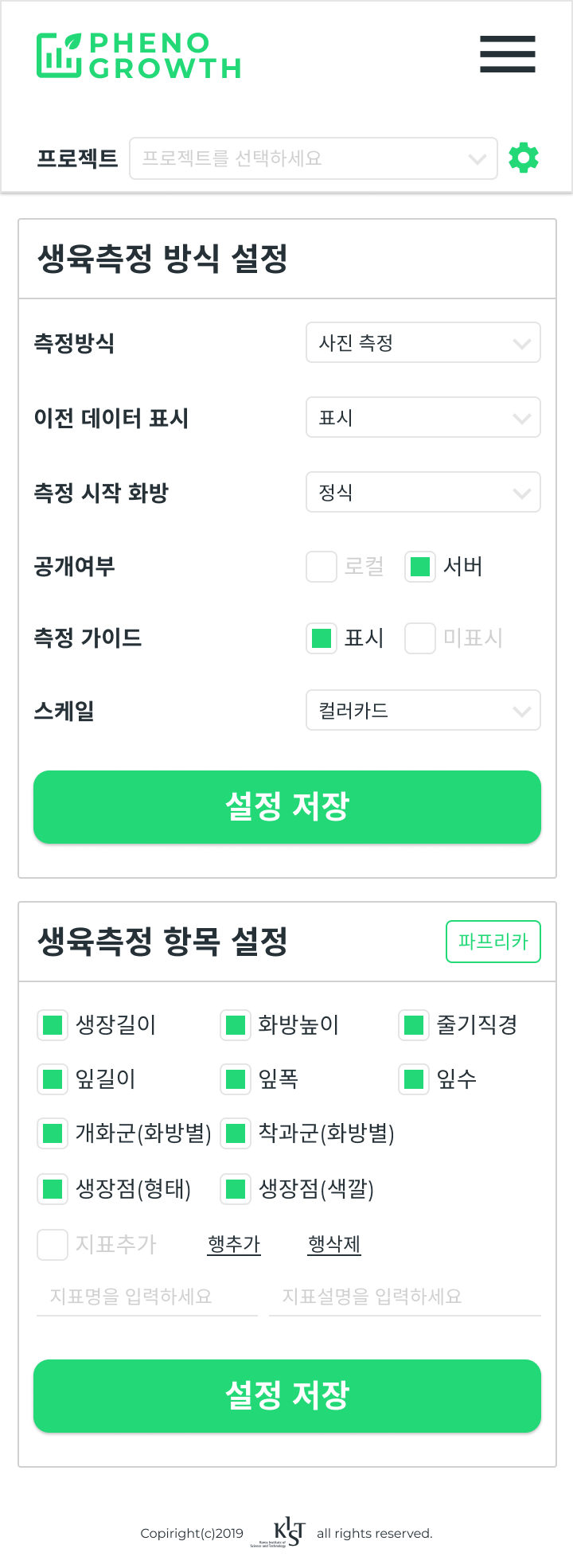The image size is (573, 1568).
Task: Uncheck the 서버 checkbox
Action: 420,567
